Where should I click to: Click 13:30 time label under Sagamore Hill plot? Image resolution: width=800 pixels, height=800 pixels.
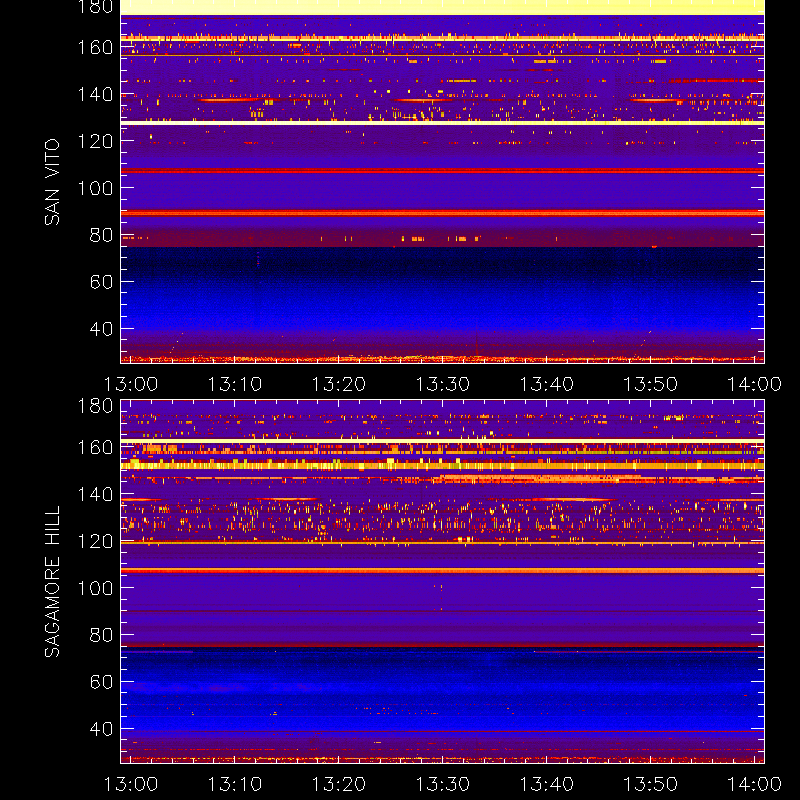[x=443, y=784]
